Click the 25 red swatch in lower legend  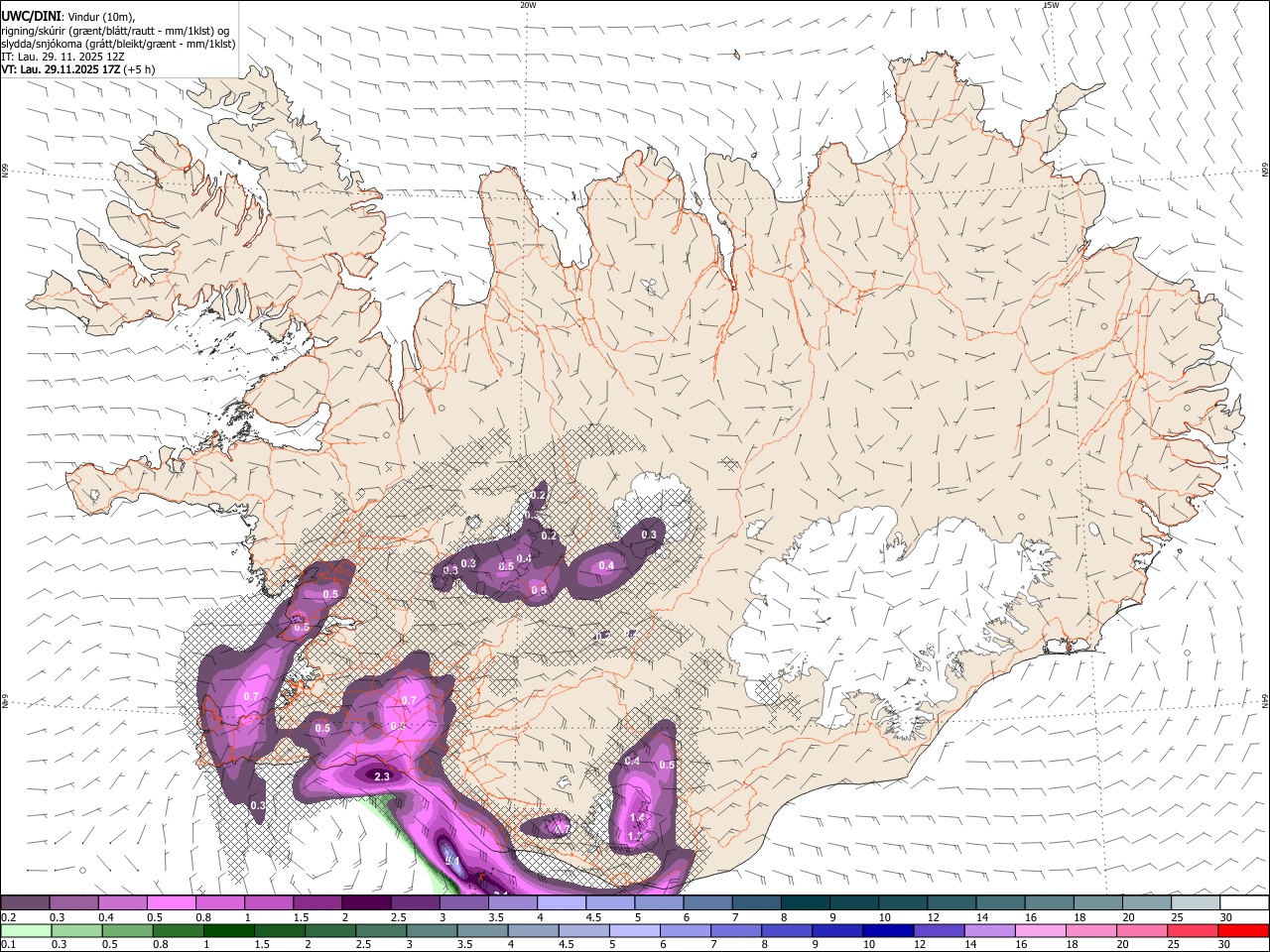coord(1192,931)
